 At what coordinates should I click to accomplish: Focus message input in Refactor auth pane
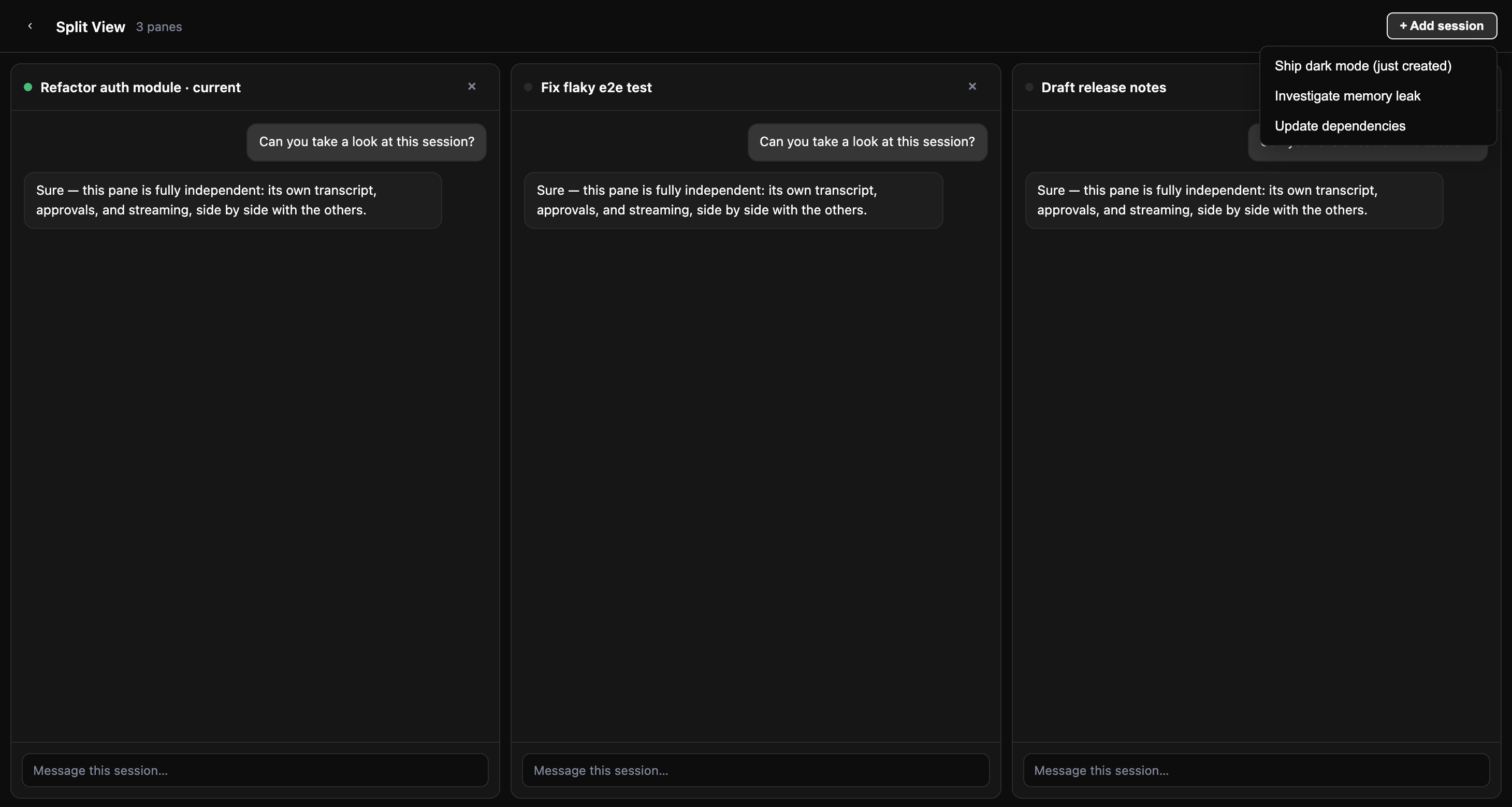[x=255, y=770]
